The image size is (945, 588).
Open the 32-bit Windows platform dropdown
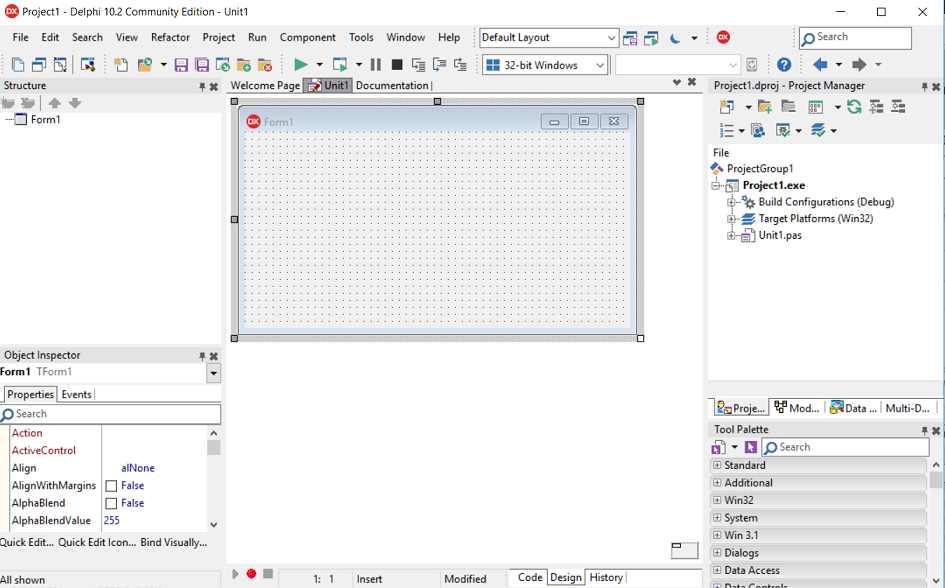pos(600,65)
